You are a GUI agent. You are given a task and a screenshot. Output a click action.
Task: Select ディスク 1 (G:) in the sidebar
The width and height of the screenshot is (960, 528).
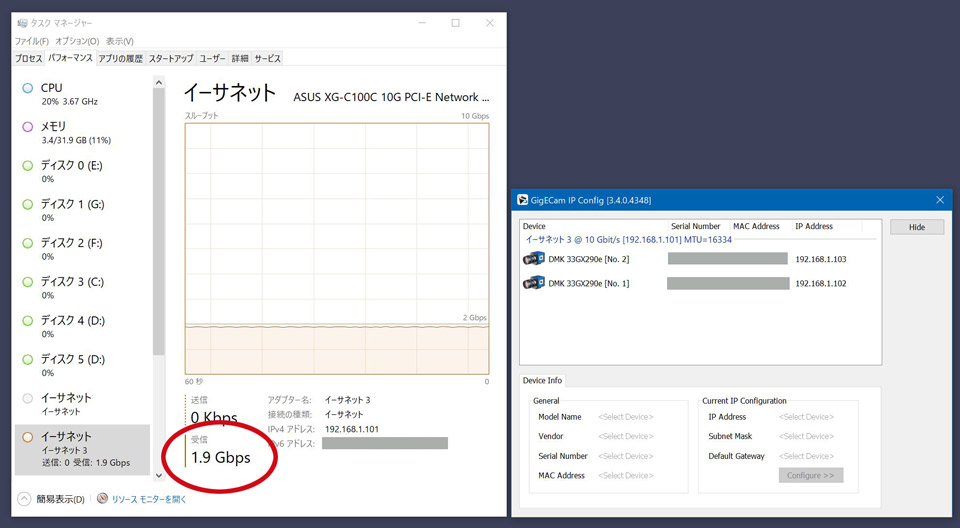coord(82,210)
